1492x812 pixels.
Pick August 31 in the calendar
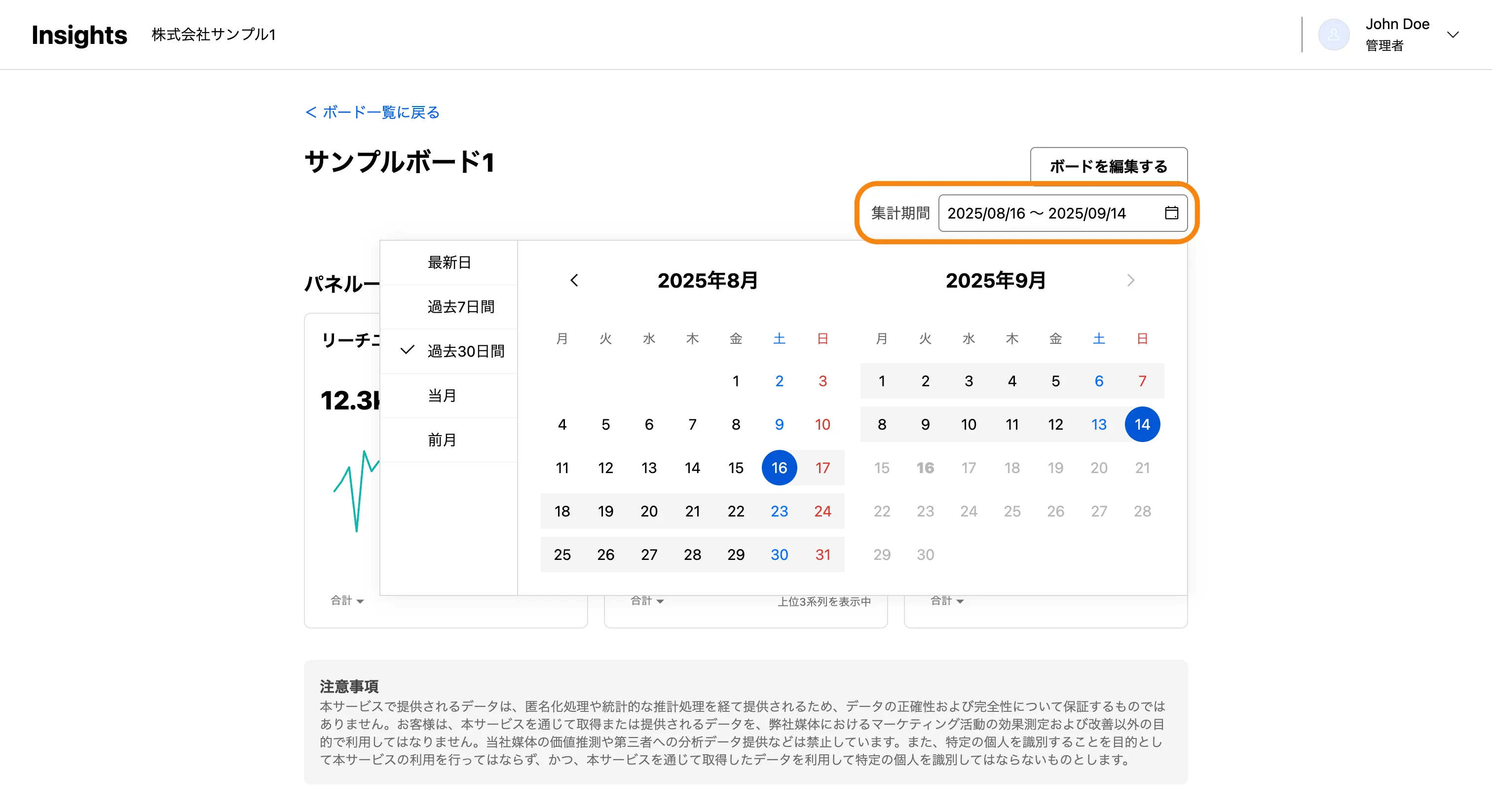coord(822,555)
